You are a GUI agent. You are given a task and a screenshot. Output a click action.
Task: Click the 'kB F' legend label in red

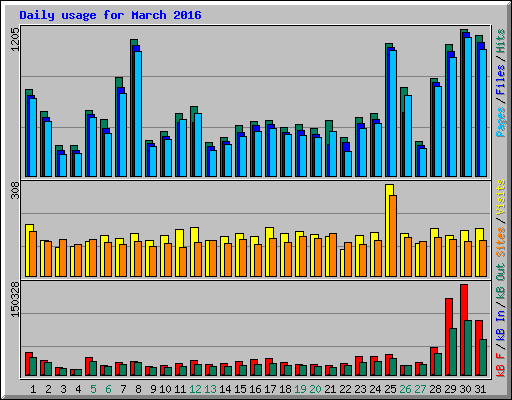coord(501,365)
